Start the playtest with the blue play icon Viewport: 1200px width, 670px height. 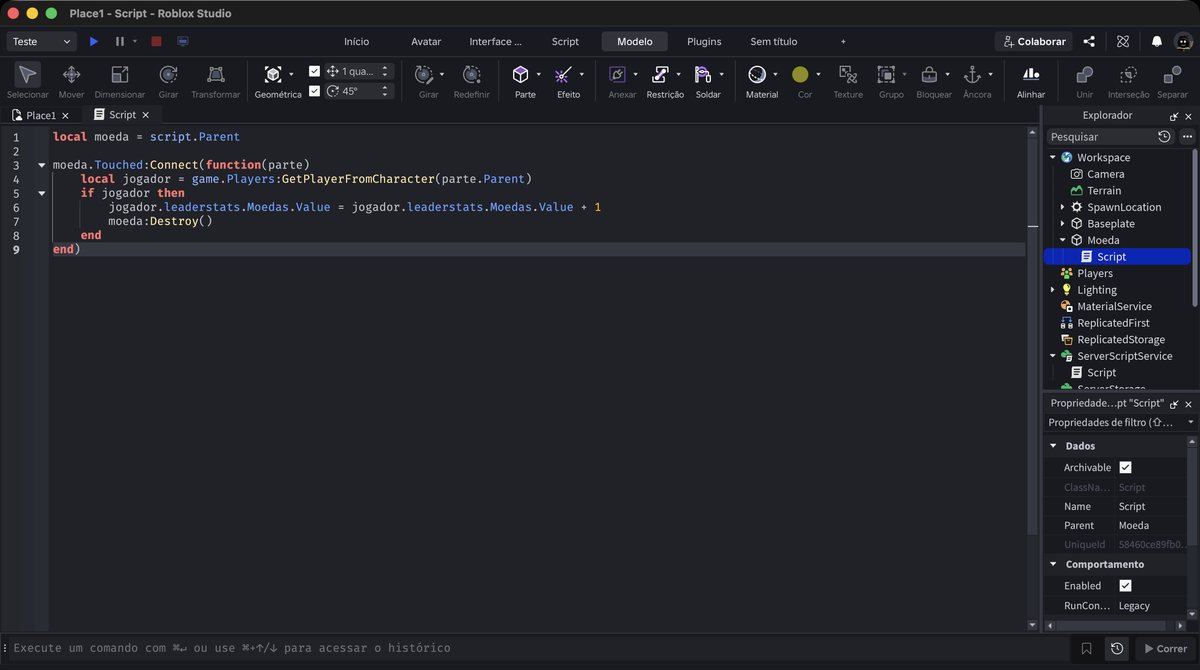click(94, 42)
